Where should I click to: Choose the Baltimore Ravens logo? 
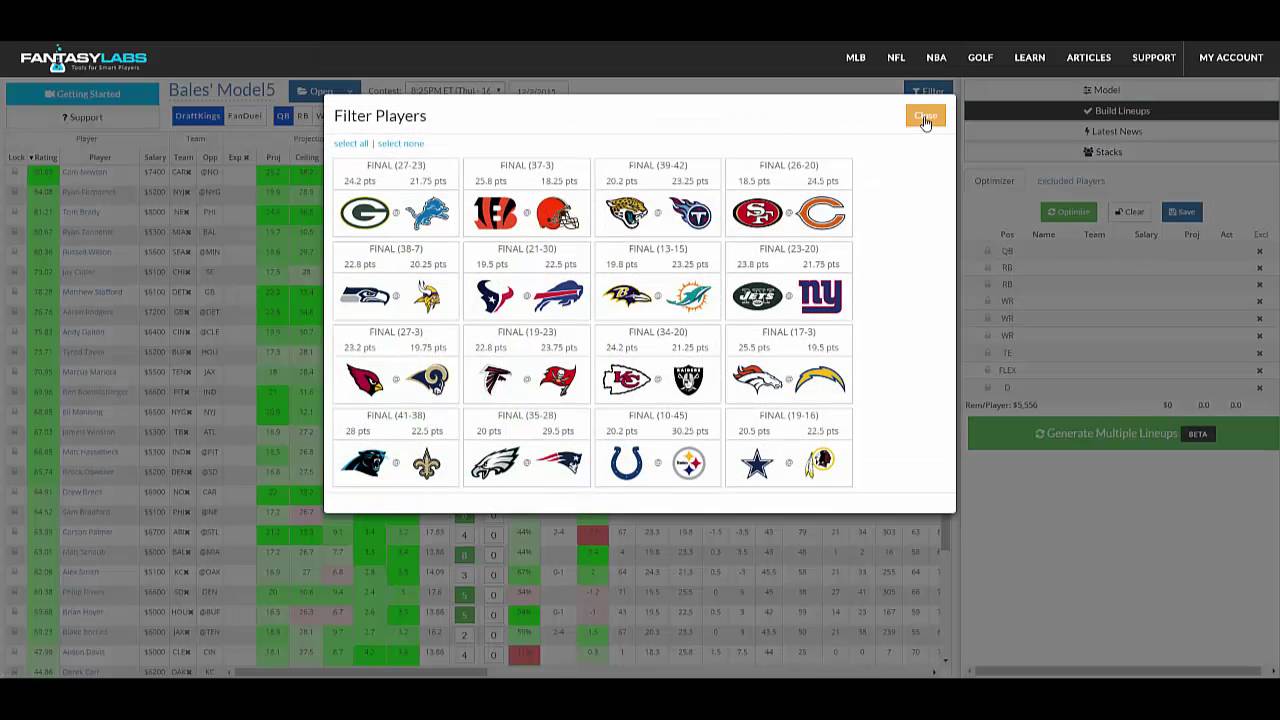click(626, 296)
